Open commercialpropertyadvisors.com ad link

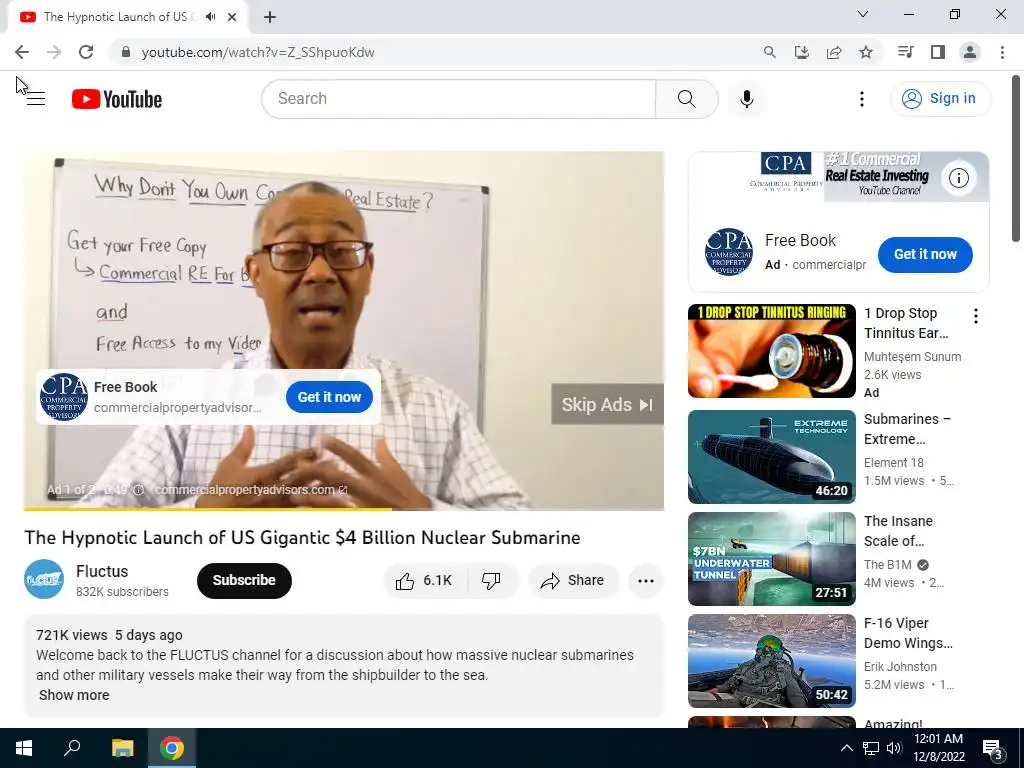tap(251, 490)
